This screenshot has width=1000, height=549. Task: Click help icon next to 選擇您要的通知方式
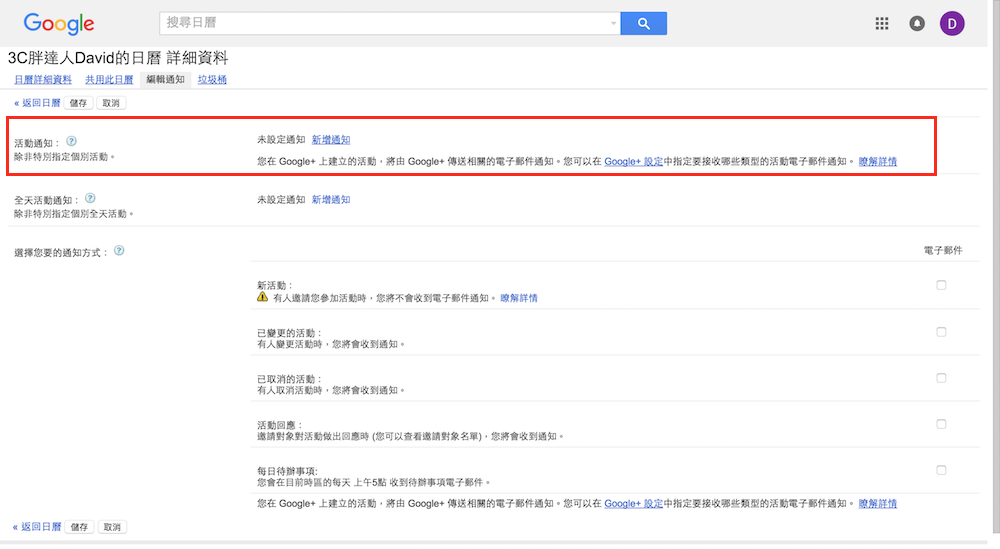(x=119, y=250)
